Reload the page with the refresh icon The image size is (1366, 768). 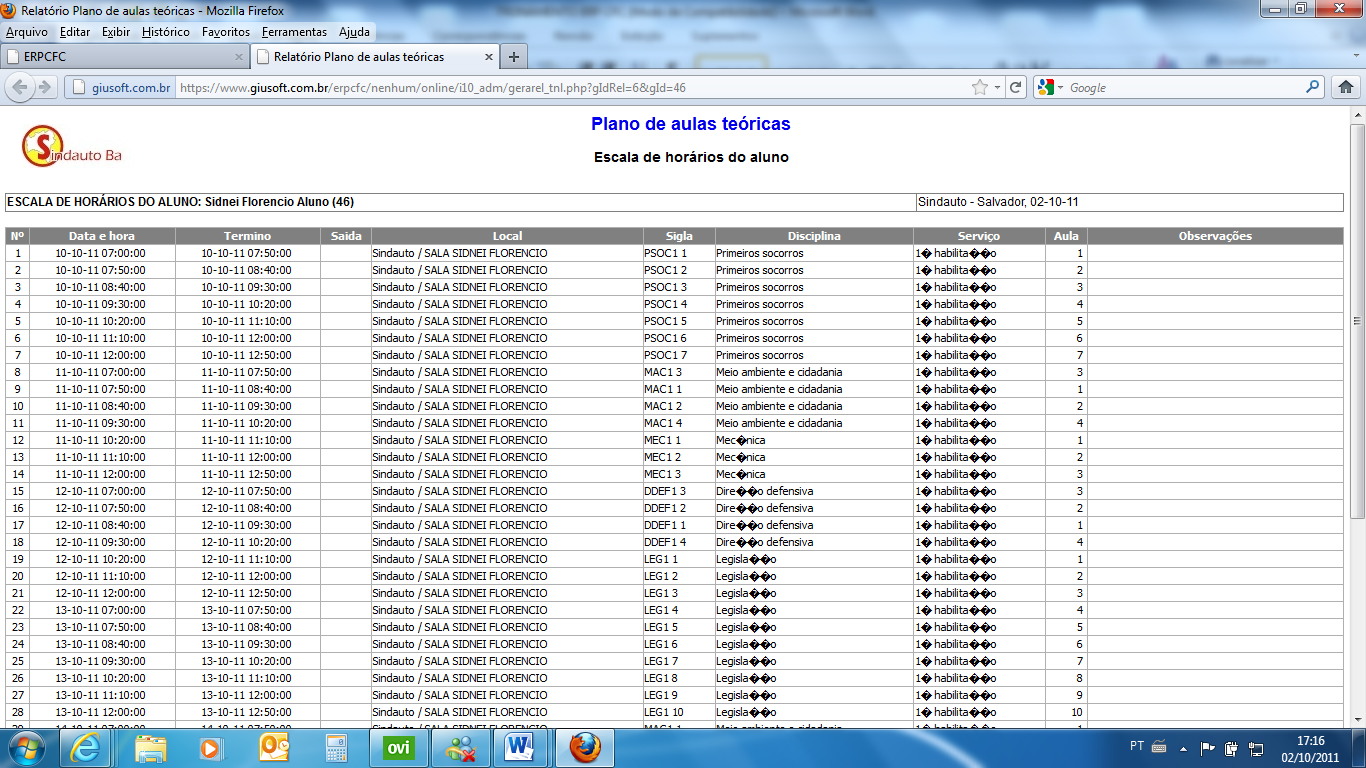(1015, 87)
